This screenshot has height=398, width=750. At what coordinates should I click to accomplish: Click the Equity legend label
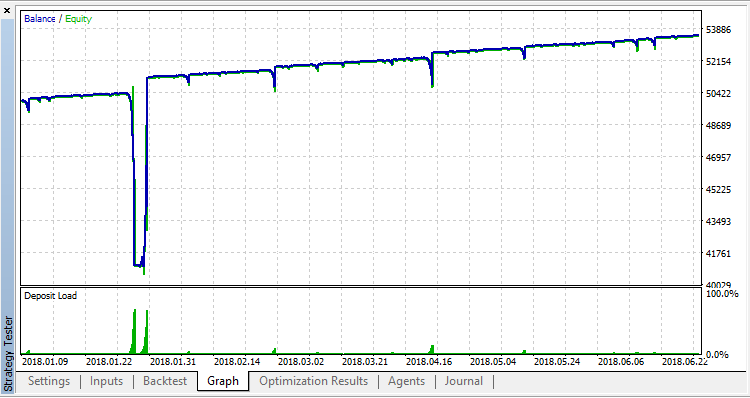[78, 19]
